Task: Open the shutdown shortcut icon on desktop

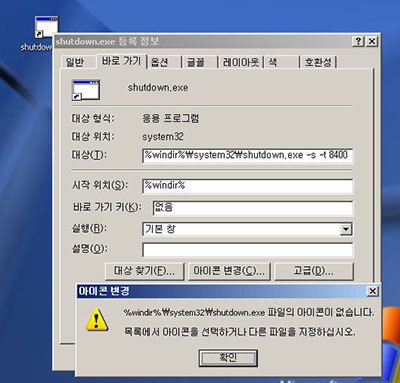Action: click(x=46, y=27)
